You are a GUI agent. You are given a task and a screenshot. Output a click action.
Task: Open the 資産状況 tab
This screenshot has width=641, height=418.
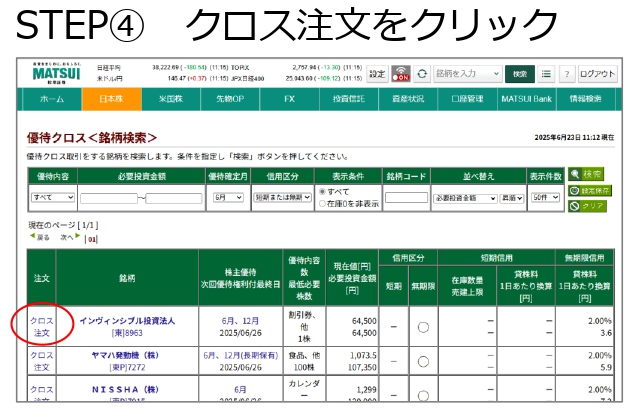[408, 99]
